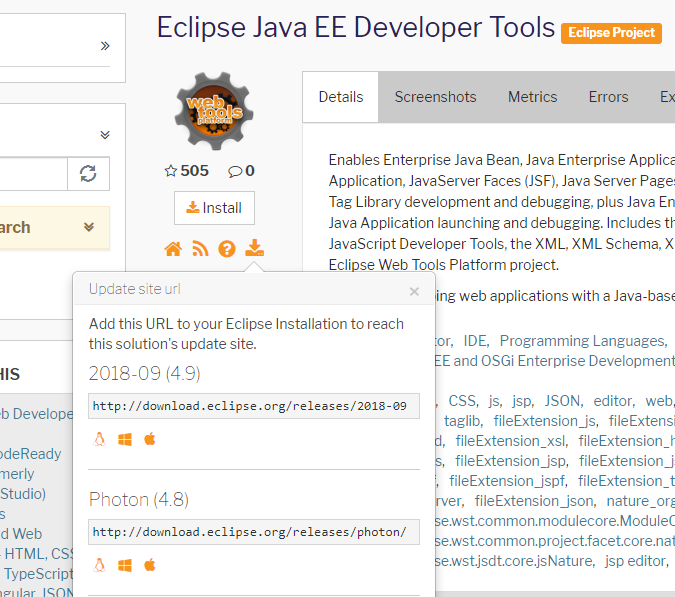The image size is (675, 597).
Task: Click the star favorites icon next to 505
Action: (x=170, y=171)
